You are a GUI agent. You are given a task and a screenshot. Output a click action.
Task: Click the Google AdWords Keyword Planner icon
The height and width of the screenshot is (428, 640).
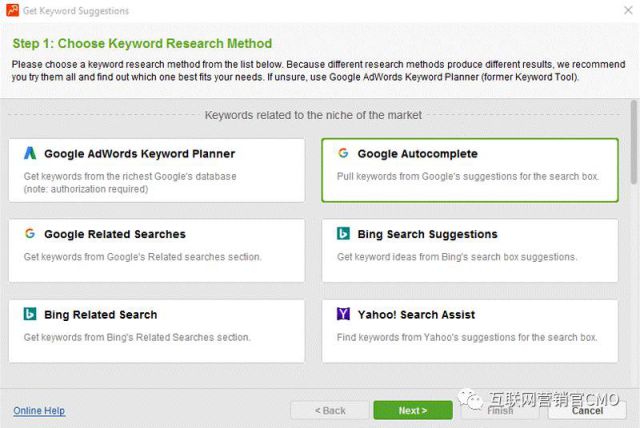point(30,154)
